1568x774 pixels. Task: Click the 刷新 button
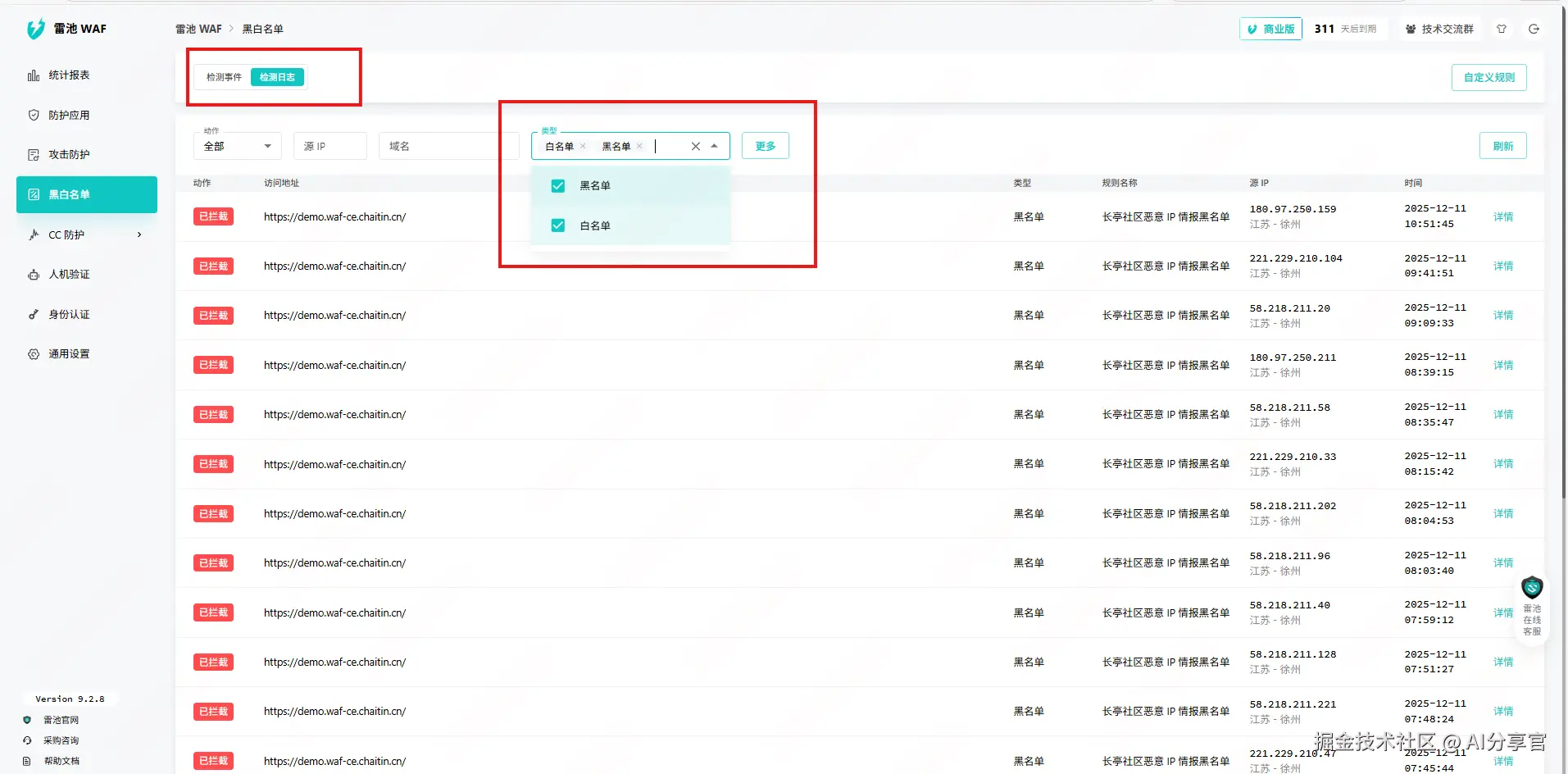tap(1503, 146)
